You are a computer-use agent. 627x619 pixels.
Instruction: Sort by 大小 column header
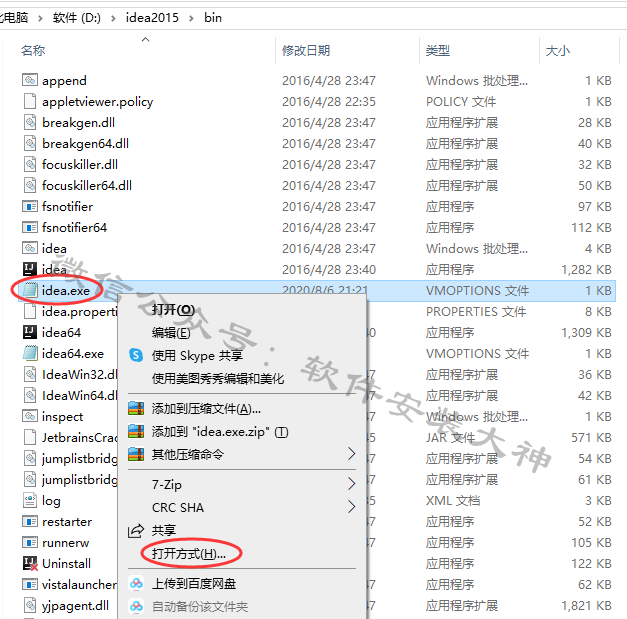tap(558, 50)
